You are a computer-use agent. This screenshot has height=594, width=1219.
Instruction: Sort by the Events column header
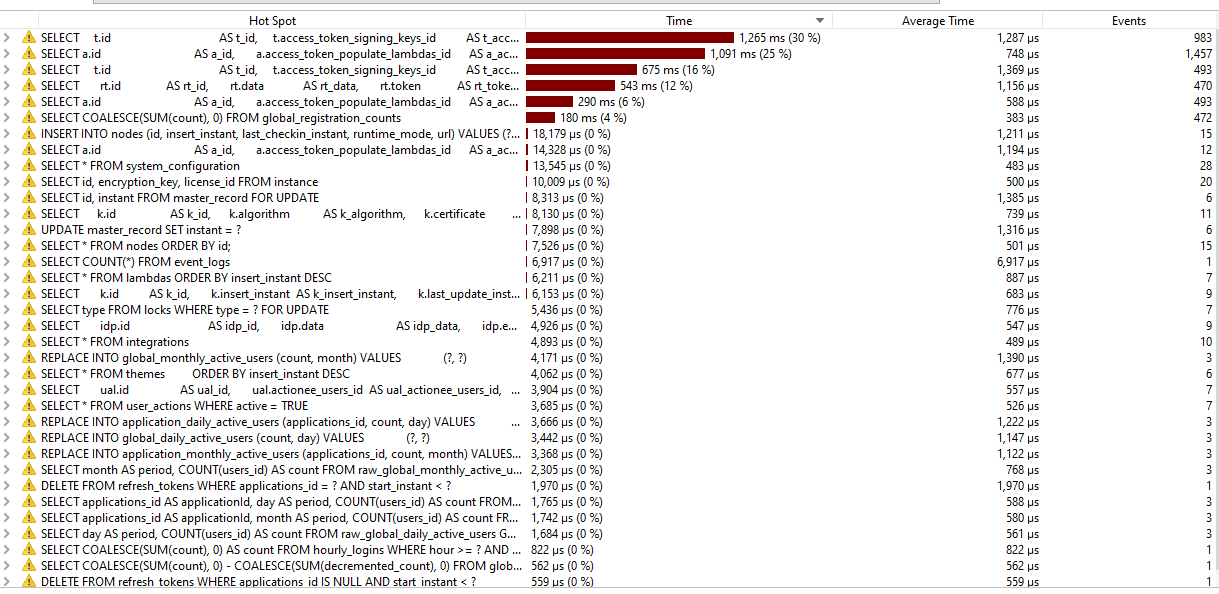tap(1129, 21)
